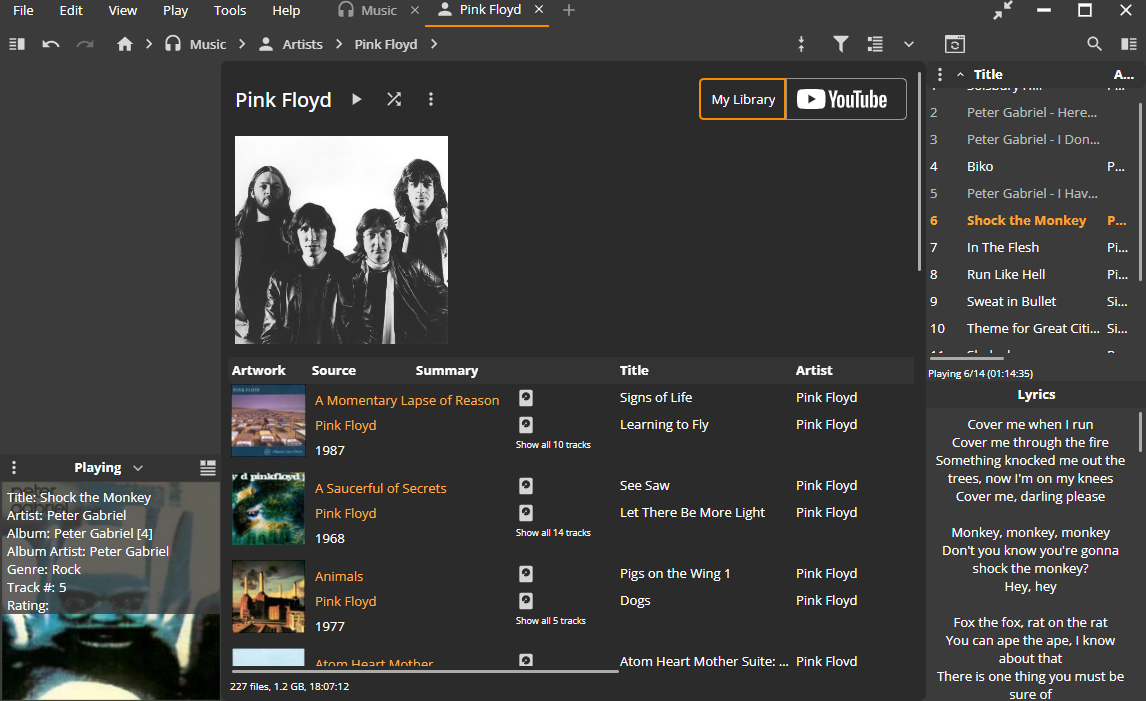1146x701 pixels.
Task: Shuffle Pink Floyd tracks
Action: [394, 99]
